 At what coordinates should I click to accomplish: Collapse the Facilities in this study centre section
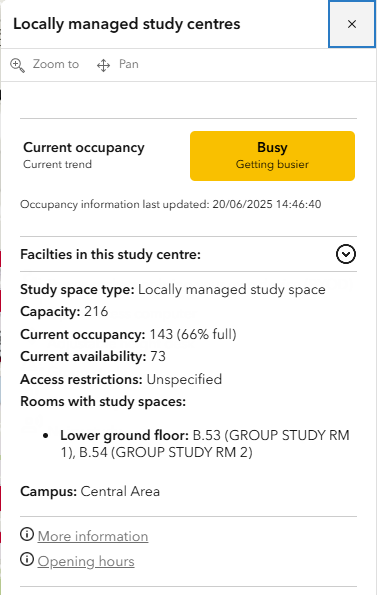point(346,254)
